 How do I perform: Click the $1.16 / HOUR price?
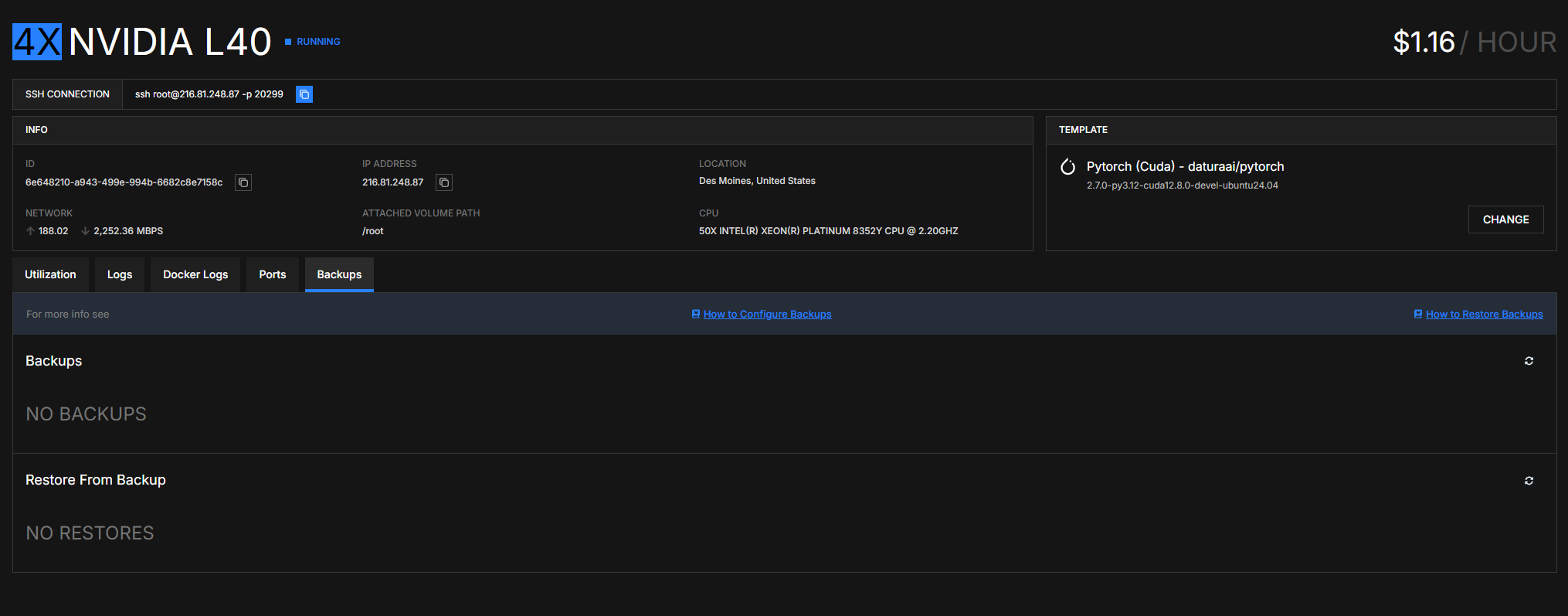pos(1475,42)
